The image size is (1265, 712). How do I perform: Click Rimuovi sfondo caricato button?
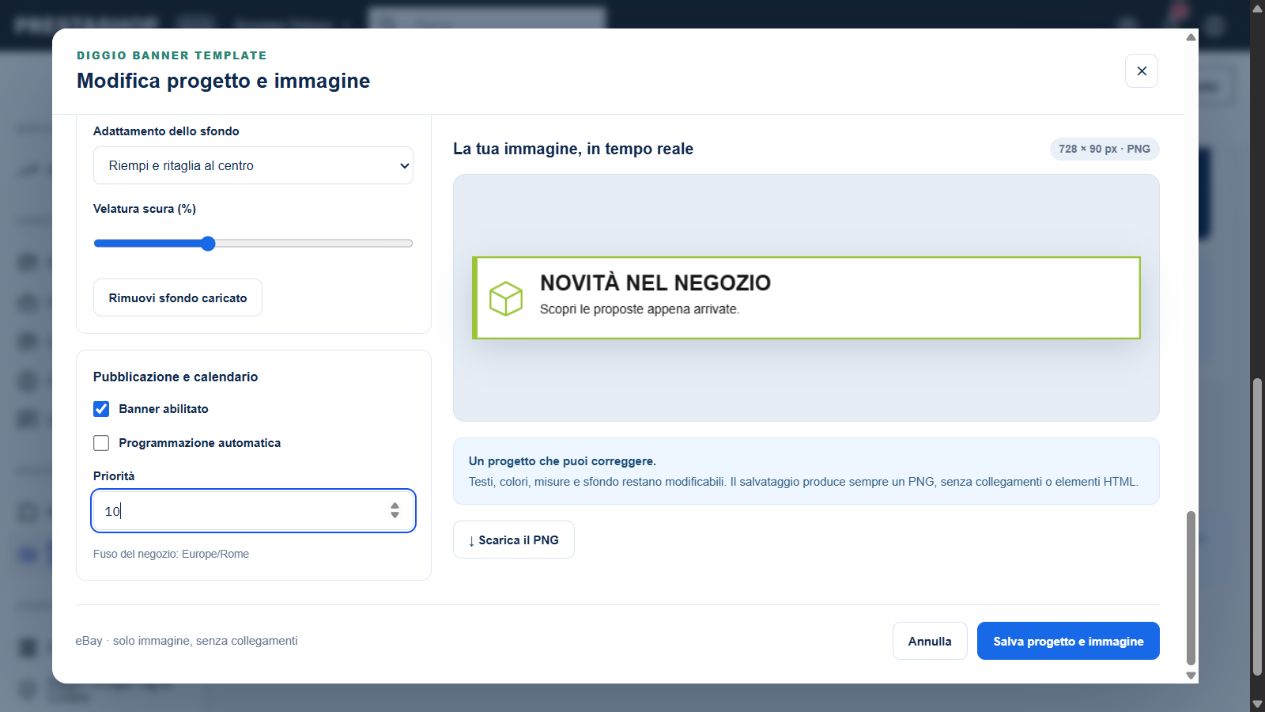[178, 298]
